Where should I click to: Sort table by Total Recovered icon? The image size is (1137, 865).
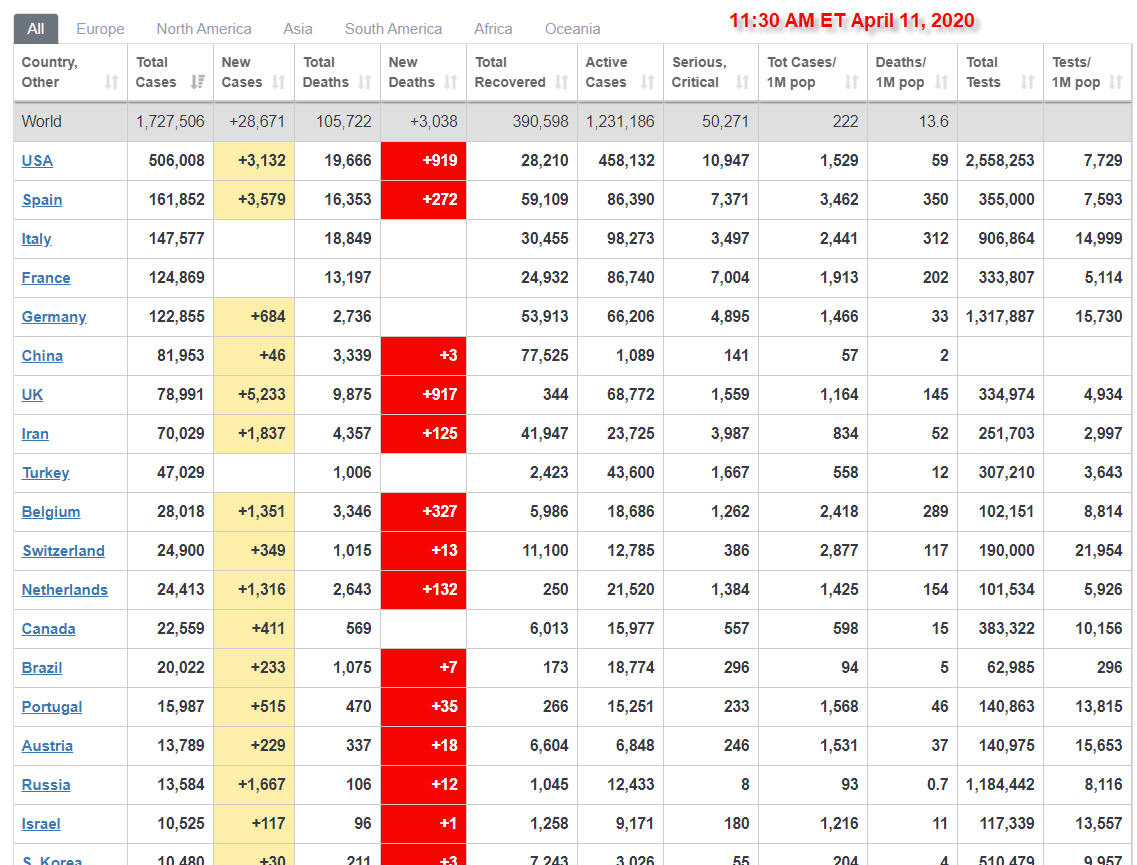click(x=562, y=82)
